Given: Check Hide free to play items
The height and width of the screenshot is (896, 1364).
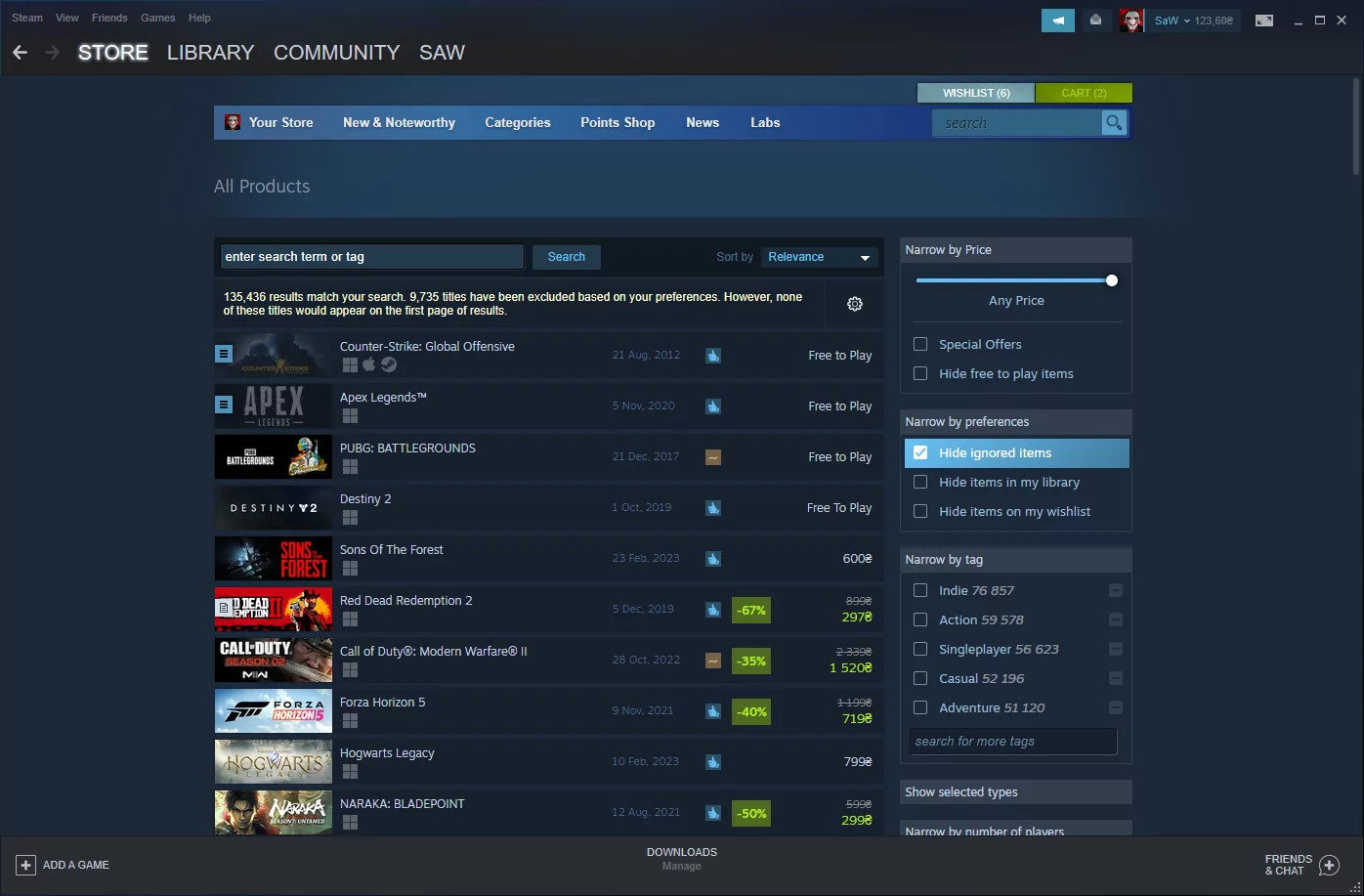Looking at the screenshot, I should pyautogui.click(x=920, y=373).
